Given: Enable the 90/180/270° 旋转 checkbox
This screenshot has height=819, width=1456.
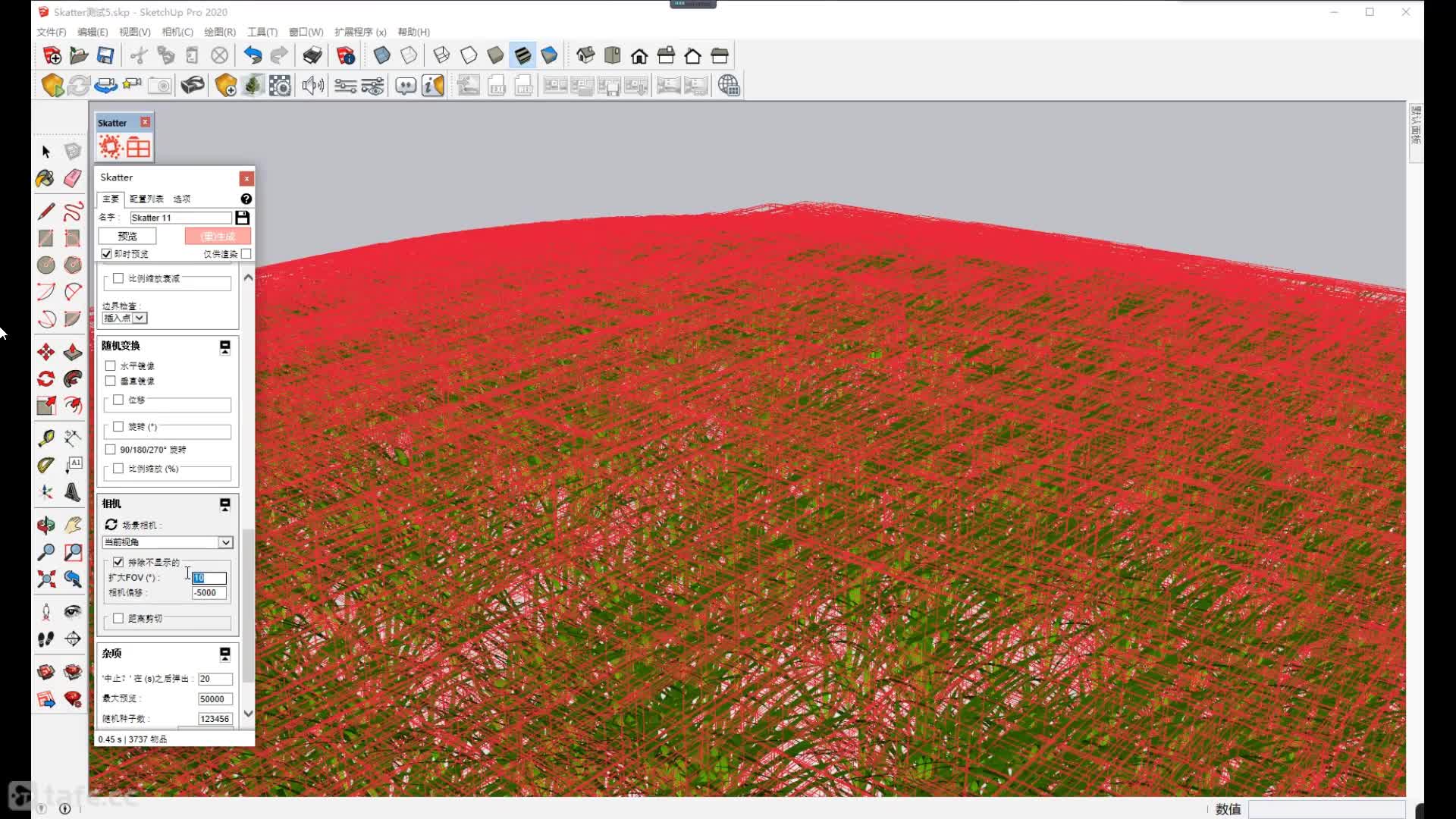Looking at the screenshot, I should [111, 450].
